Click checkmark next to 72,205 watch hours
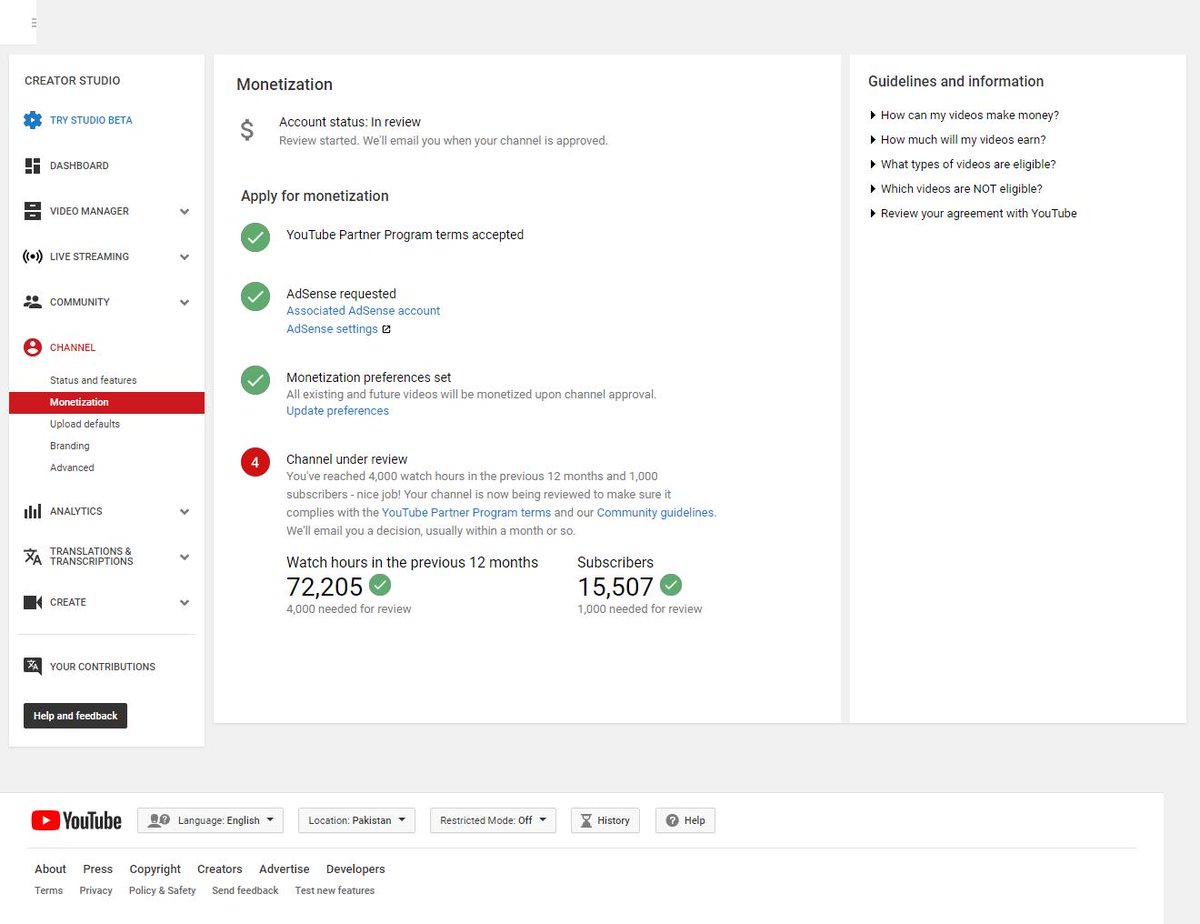The width and height of the screenshot is (1200, 924). coord(380,585)
